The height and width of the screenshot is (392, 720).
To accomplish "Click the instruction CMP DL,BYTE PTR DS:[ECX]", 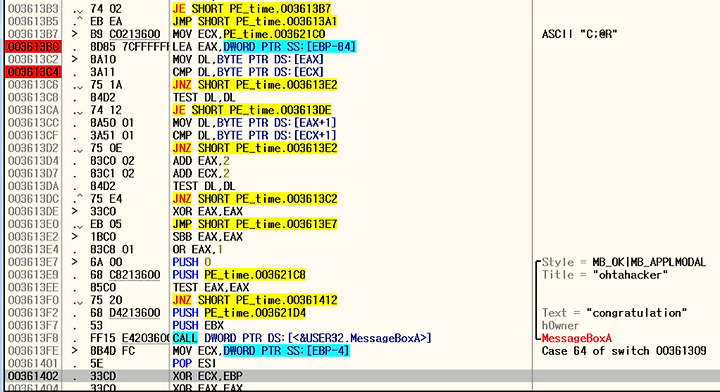I will [248, 72].
